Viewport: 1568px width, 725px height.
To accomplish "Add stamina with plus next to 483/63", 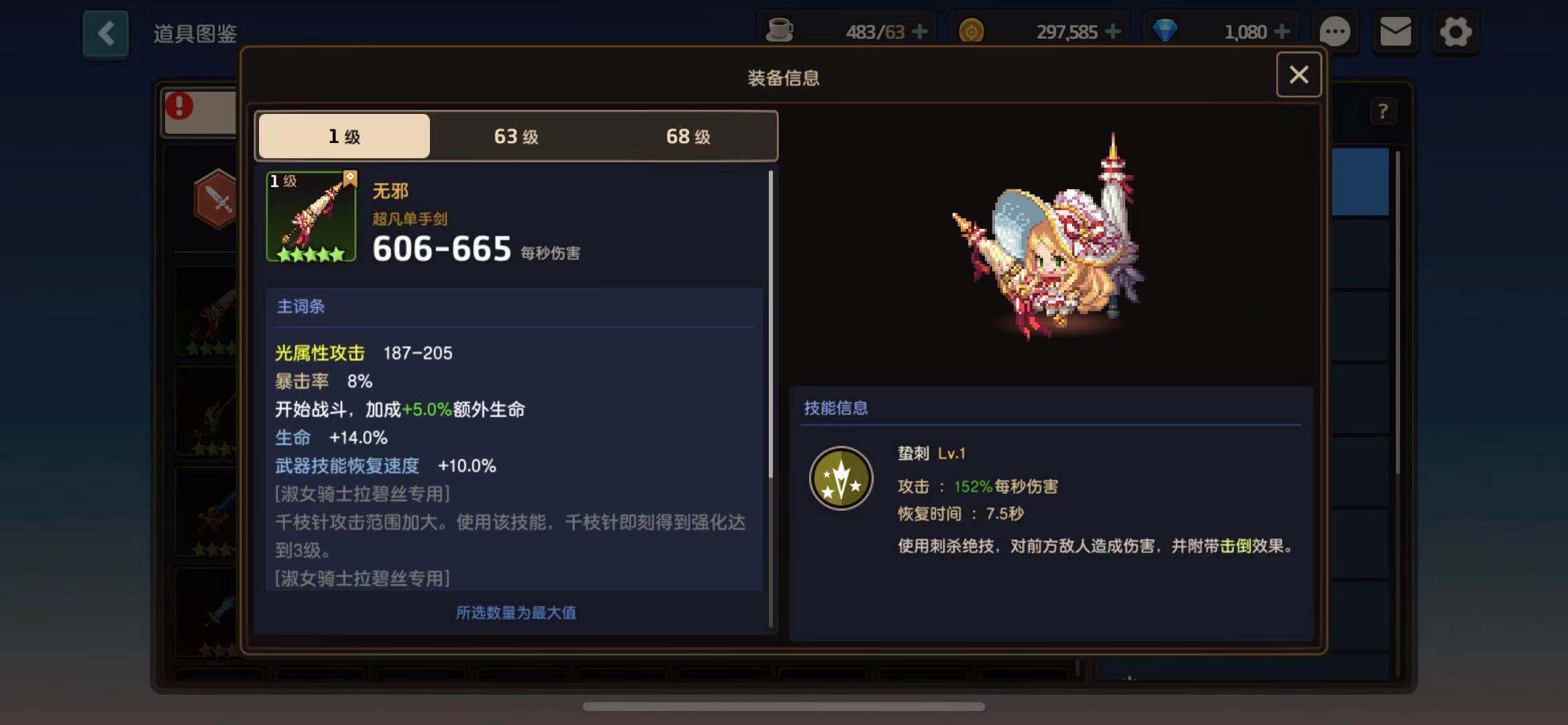I will (921, 32).
